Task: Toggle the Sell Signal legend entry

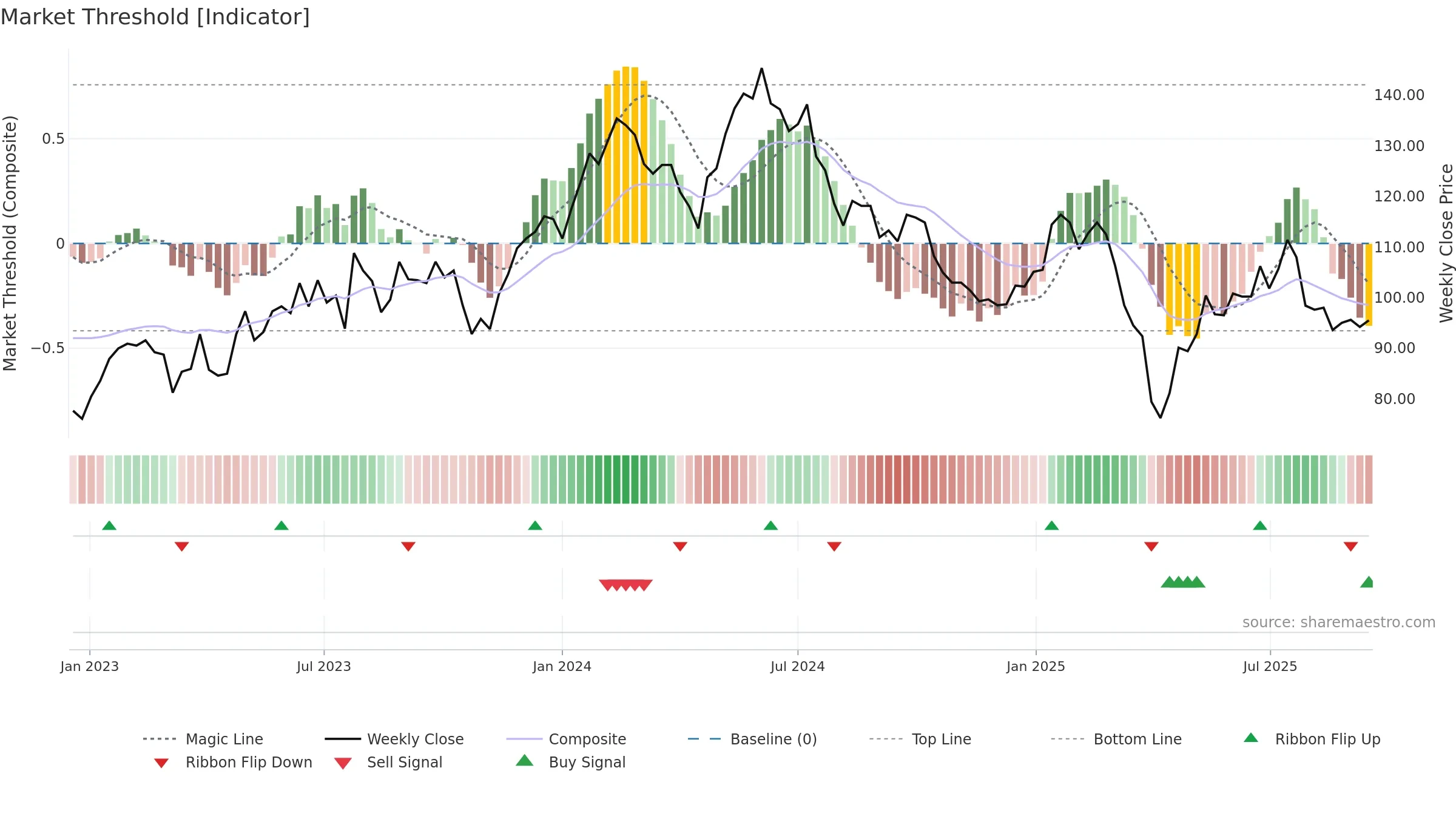Action: tap(388, 762)
